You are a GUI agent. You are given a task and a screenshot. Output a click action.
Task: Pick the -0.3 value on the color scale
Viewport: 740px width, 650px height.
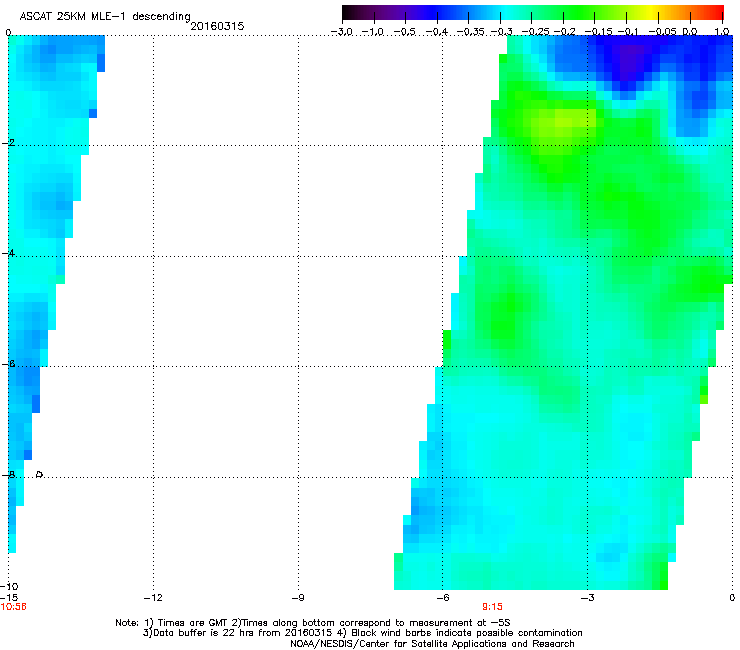tap(502, 32)
